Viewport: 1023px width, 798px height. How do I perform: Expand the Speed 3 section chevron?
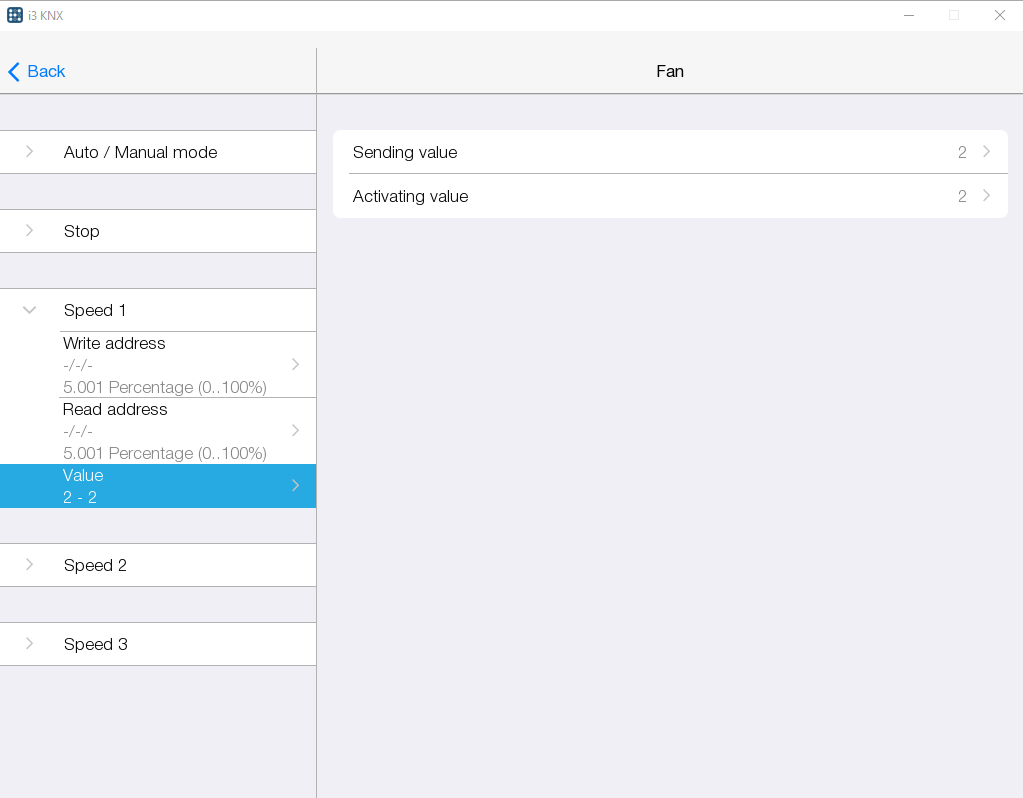[x=30, y=644]
